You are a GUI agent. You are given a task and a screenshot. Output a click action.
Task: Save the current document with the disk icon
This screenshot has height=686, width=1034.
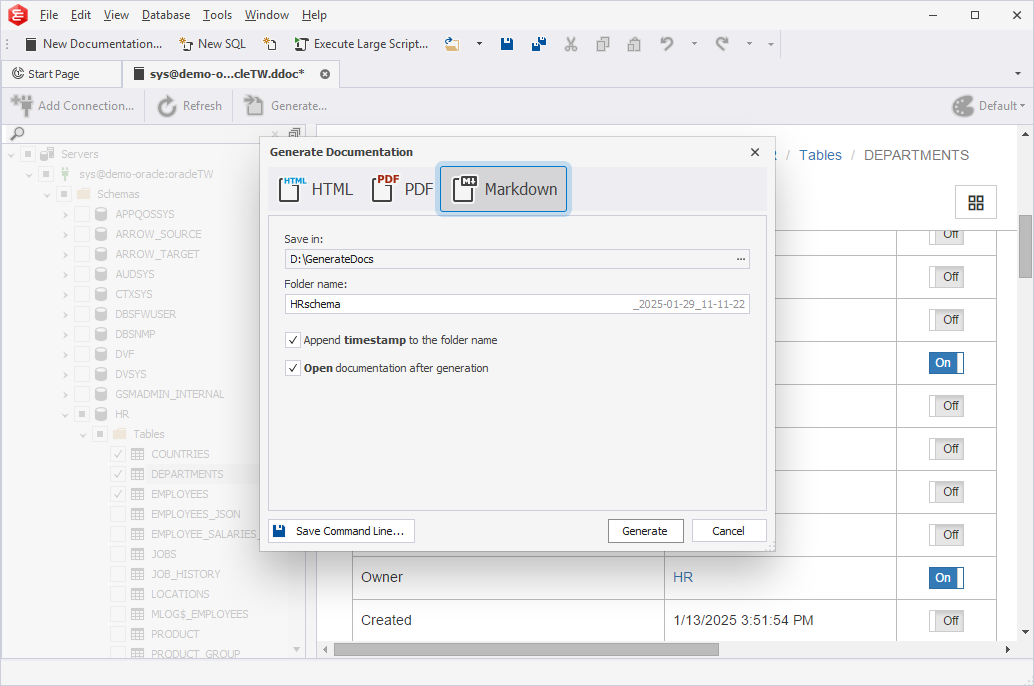pos(506,44)
